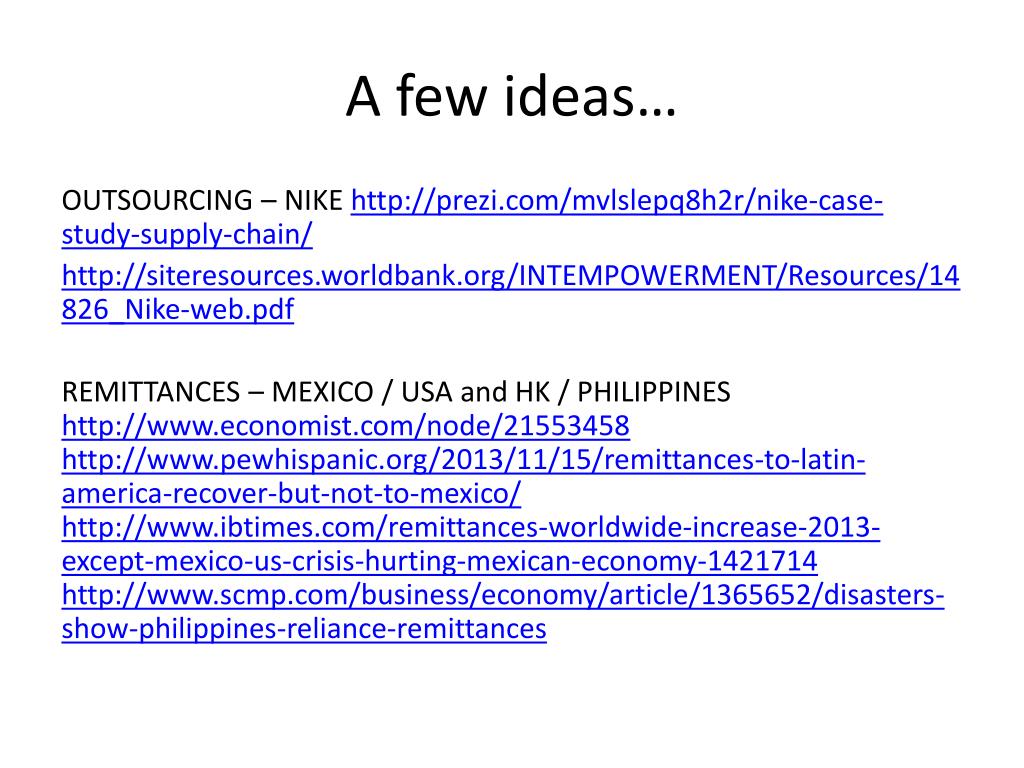Click the 'REMITTANCES – MEXICO / USA and HK / PHILIPPINES' text
Image resolution: width=1024 pixels, height=768 pixels.
coord(396,392)
